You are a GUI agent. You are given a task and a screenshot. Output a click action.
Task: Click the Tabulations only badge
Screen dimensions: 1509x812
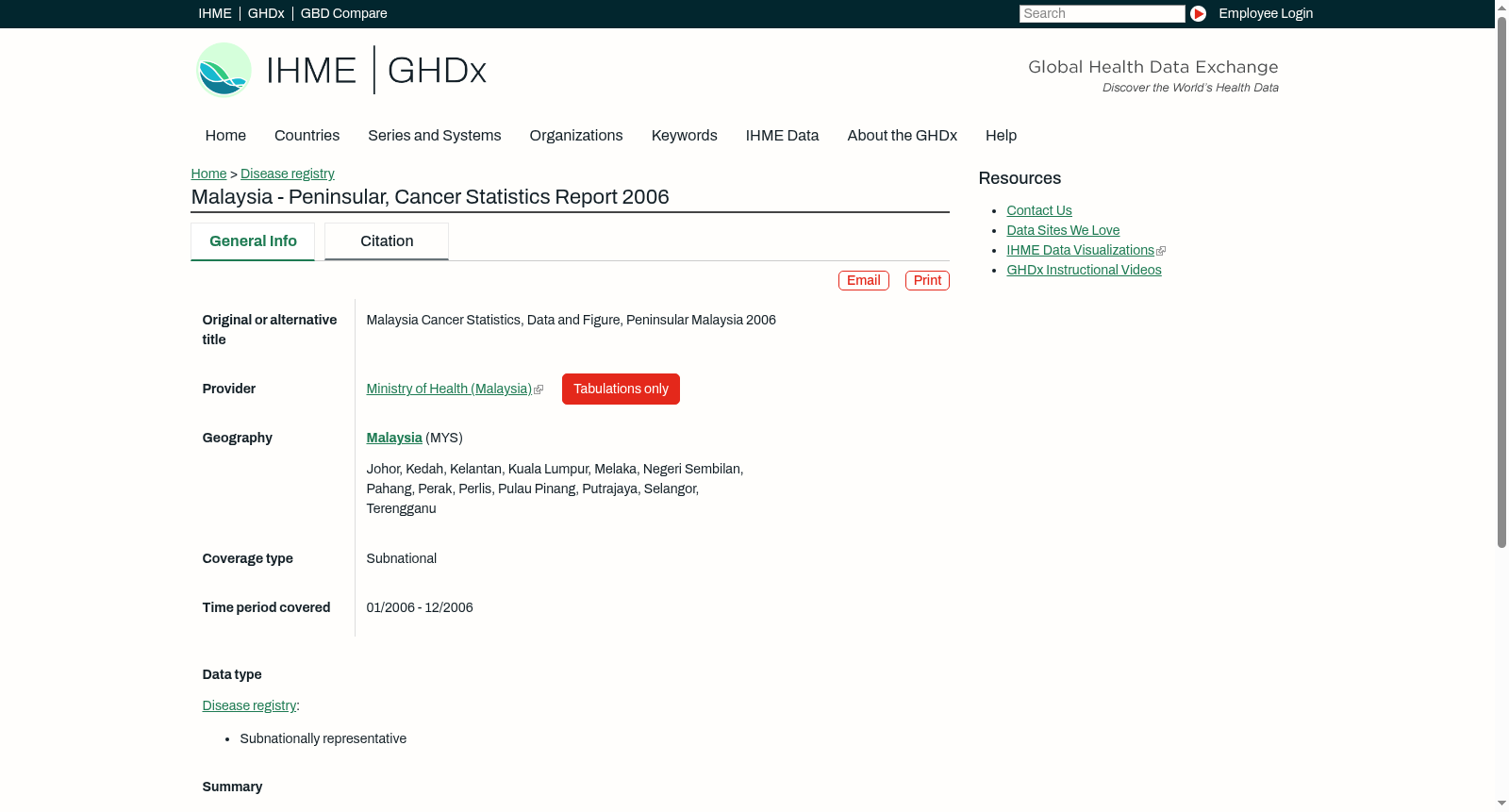tap(621, 389)
